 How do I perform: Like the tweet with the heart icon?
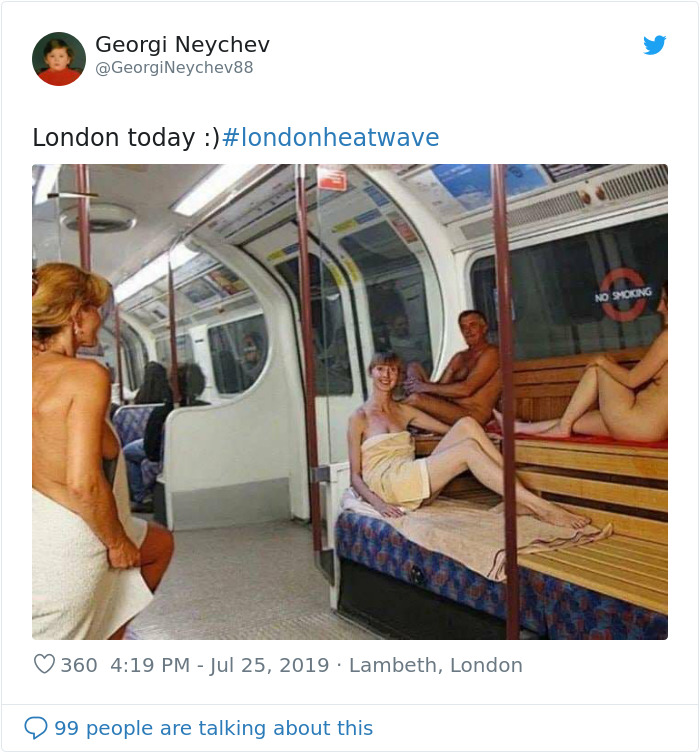pos(44,665)
